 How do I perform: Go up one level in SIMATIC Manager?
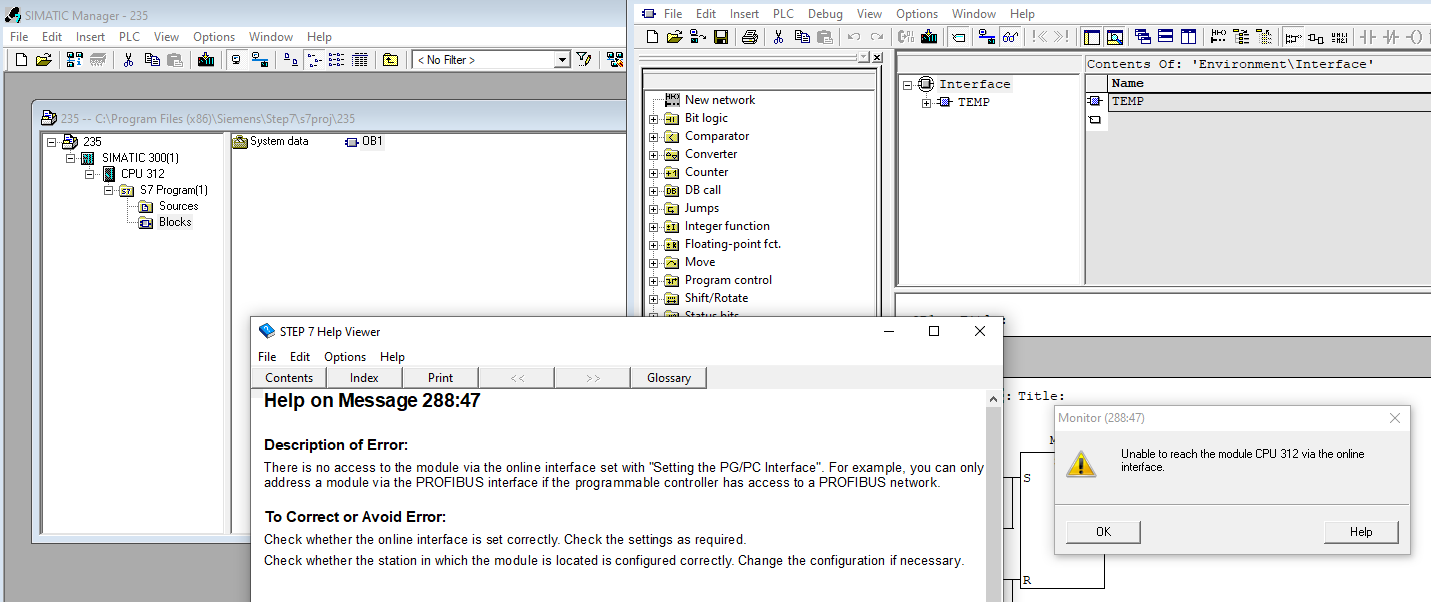pyautogui.click(x=390, y=60)
